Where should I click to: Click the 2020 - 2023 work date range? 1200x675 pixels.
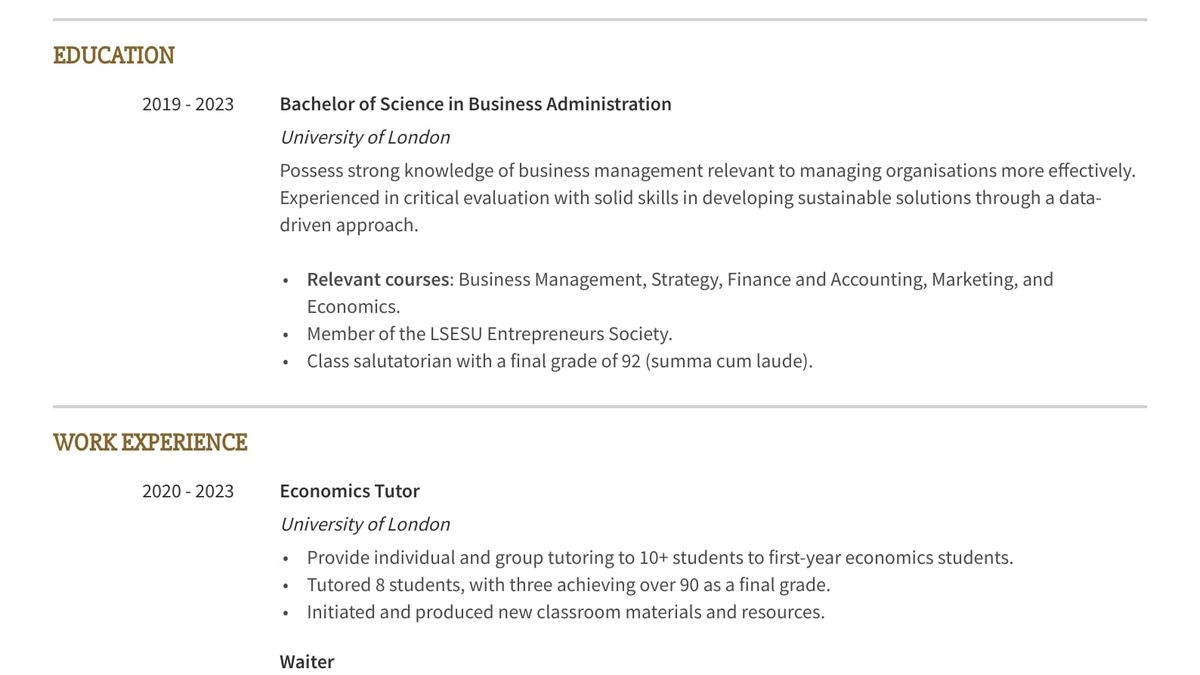(x=188, y=491)
